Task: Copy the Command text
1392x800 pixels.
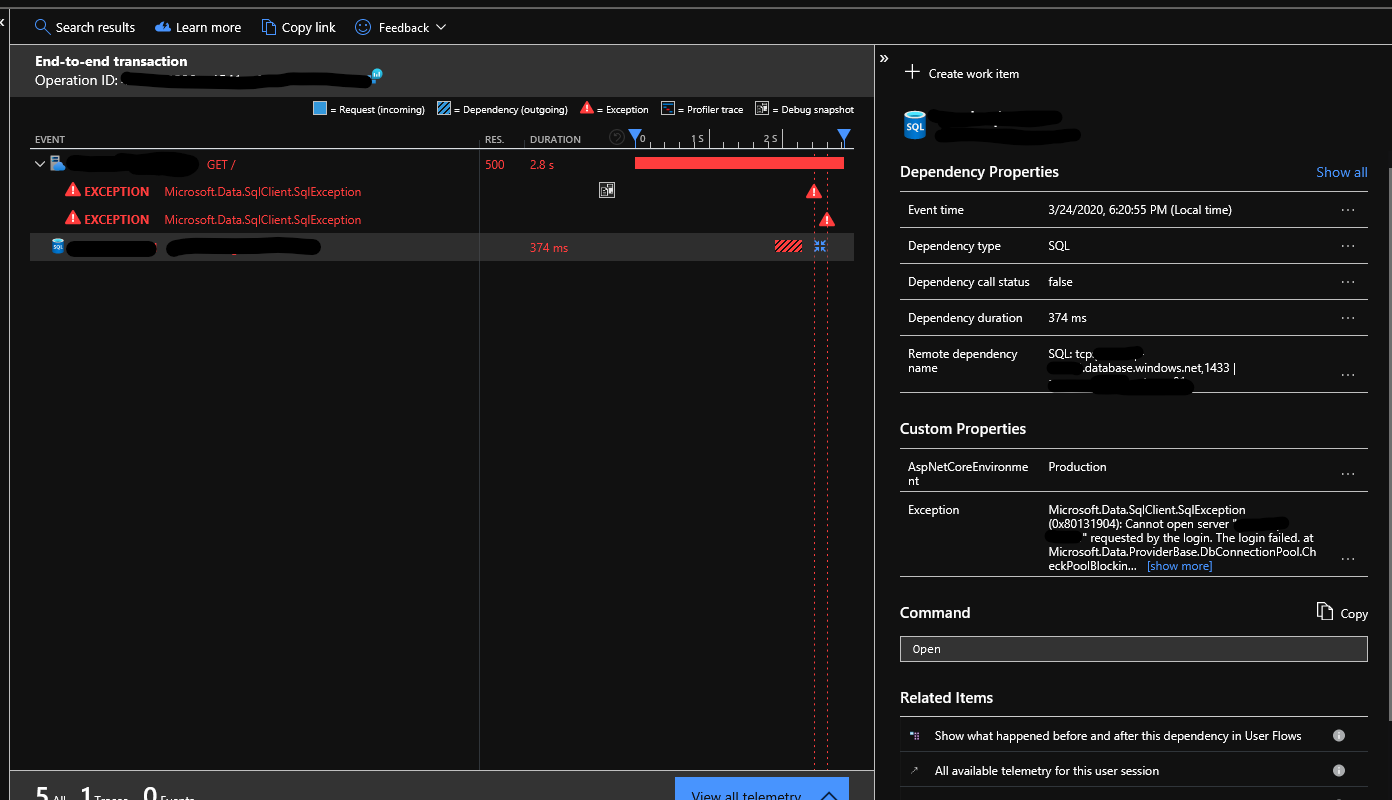Action: [x=1342, y=612]
